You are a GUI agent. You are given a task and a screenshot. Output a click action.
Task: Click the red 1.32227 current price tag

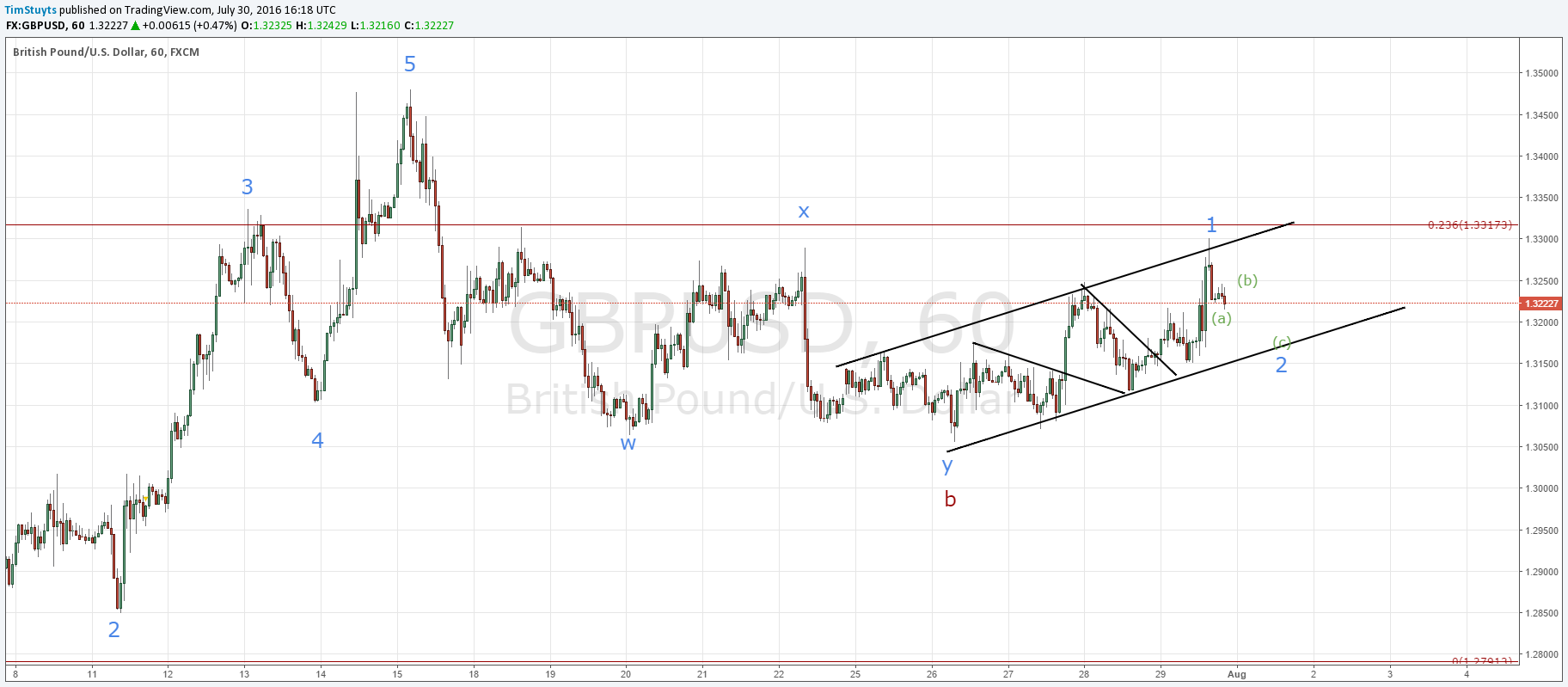tap(1541, 304)
